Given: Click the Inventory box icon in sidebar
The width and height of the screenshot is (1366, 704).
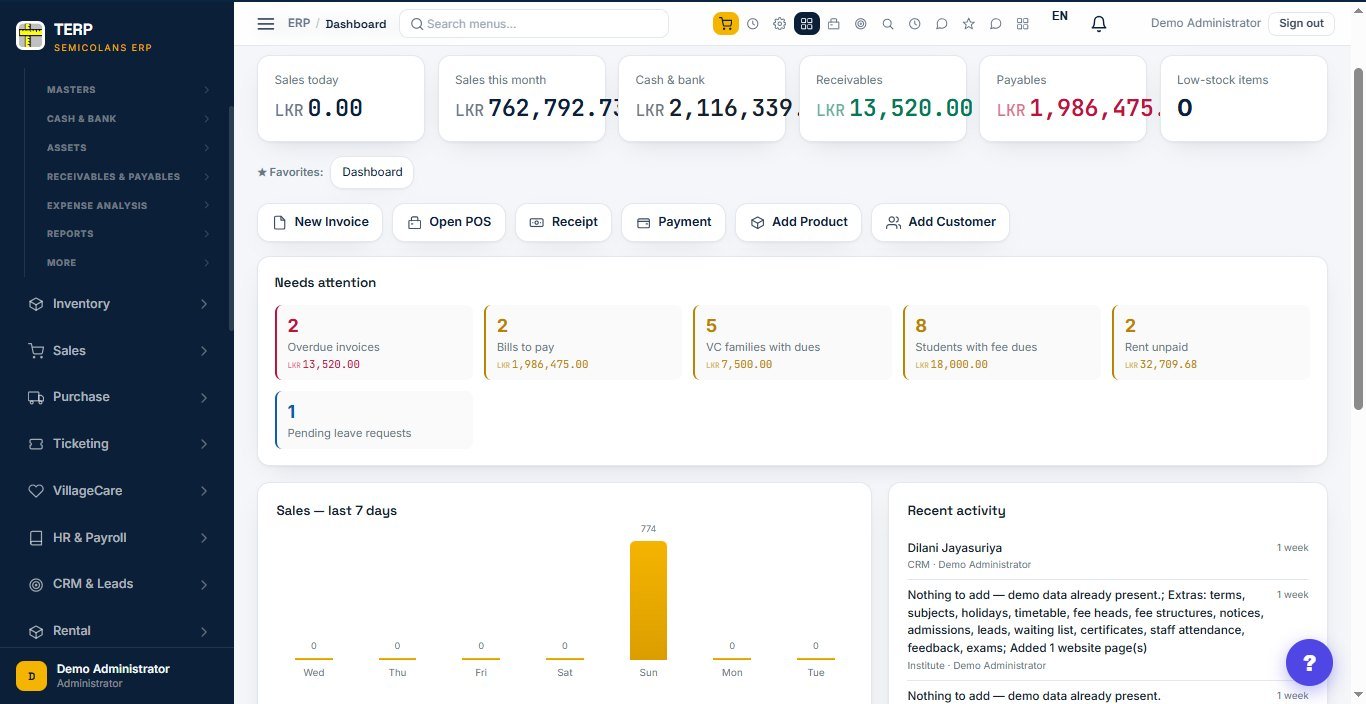Looking at the screenshot, I should tap(36, 304).
